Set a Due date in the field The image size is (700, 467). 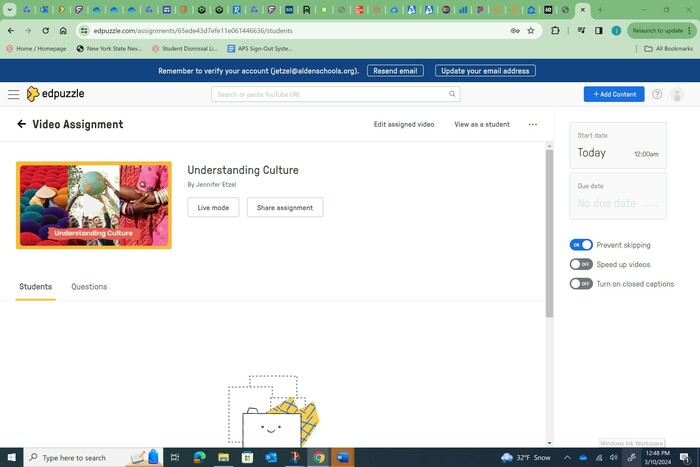[617, 203]
